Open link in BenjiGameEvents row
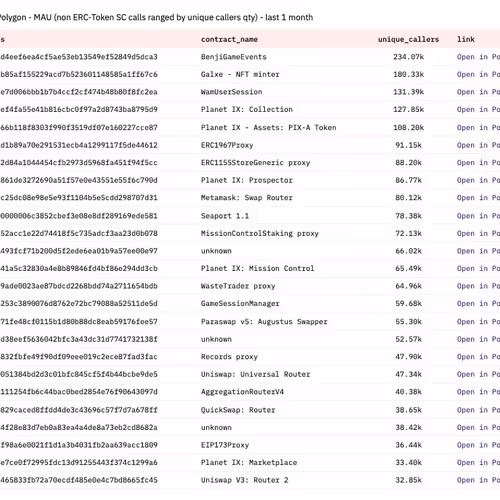Screen dimensions: 500x500 [x=478, y=57]
